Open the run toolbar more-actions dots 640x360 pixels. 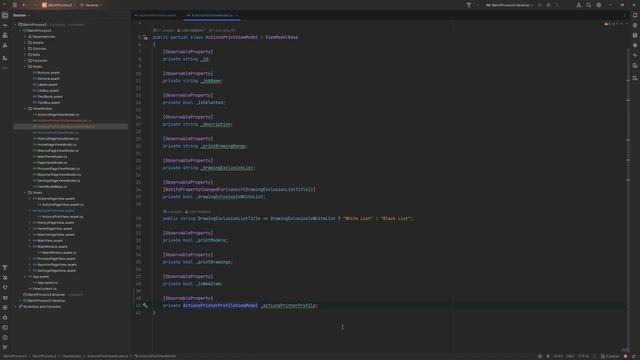pyautogui.click(x=557, y=5)
